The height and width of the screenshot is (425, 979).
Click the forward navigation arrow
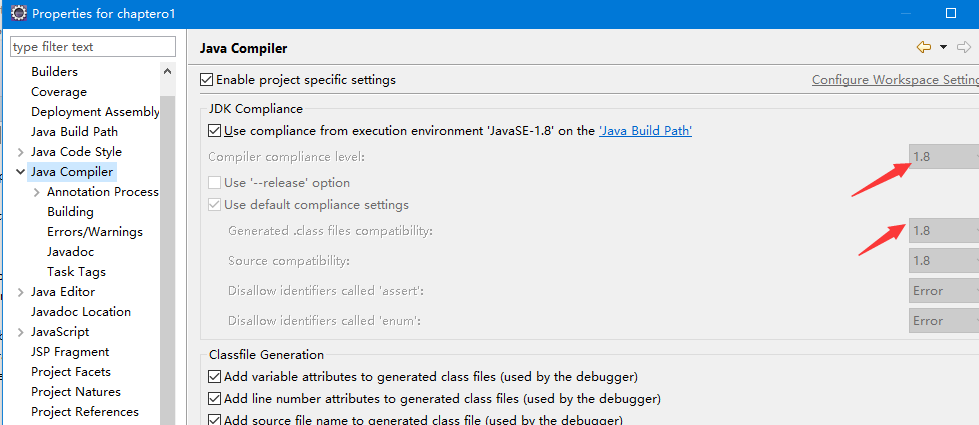[x=963, y=47]
